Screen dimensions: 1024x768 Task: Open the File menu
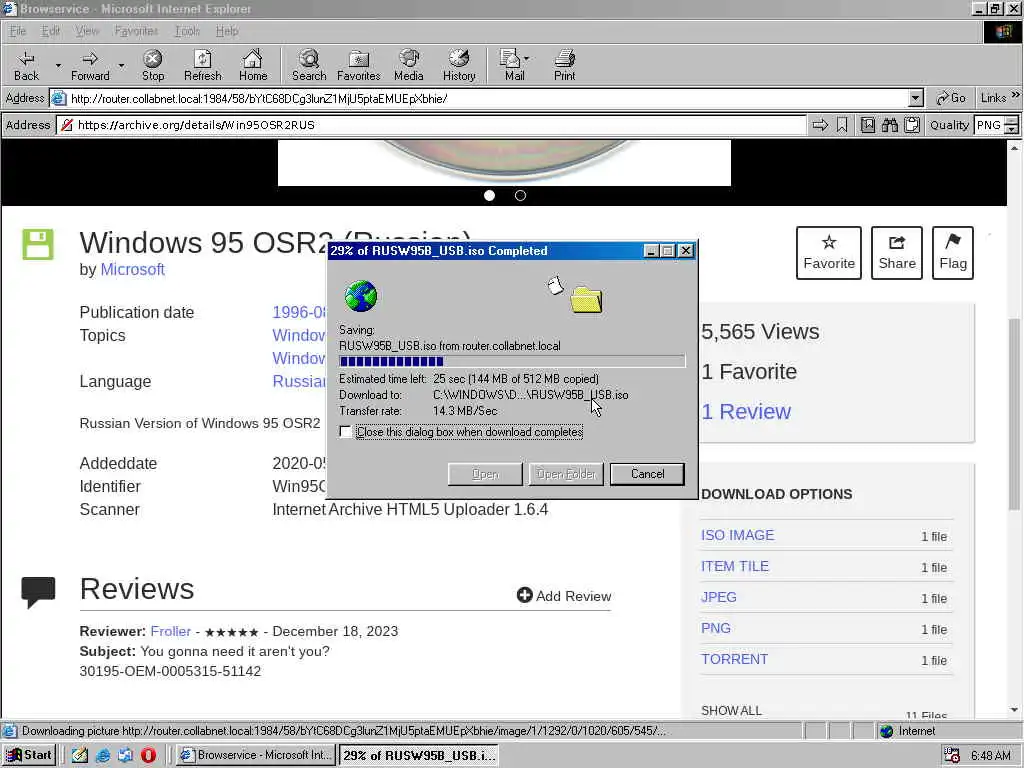tap(18, 31)
